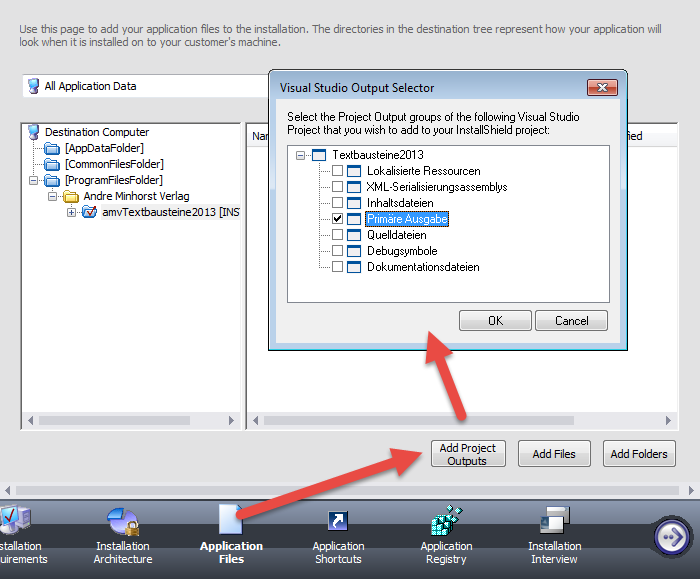
Task: Check the Dokumentationsdateien checkbox
Action: 338,267
